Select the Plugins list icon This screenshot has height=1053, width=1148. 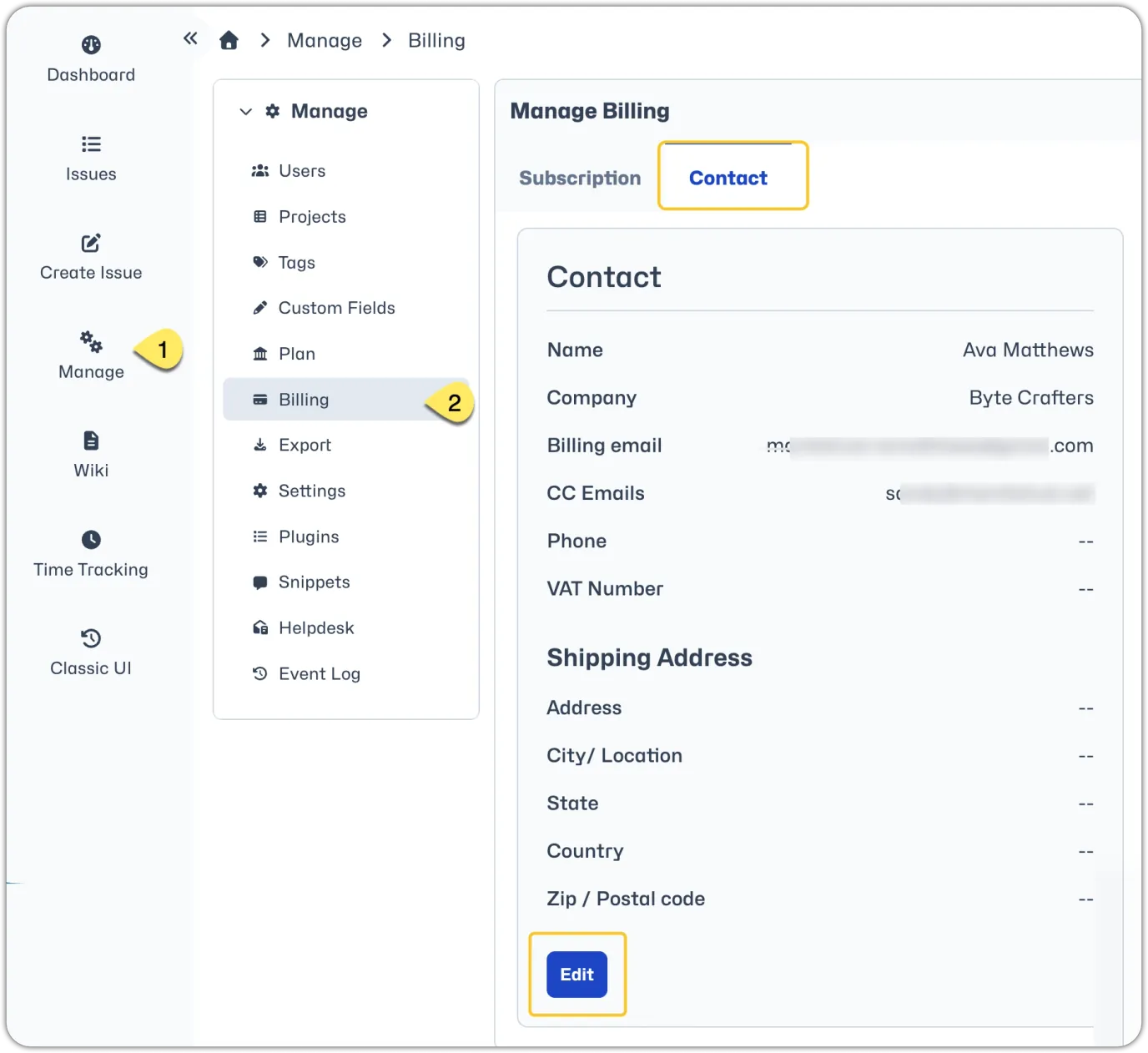pos(260,537)
